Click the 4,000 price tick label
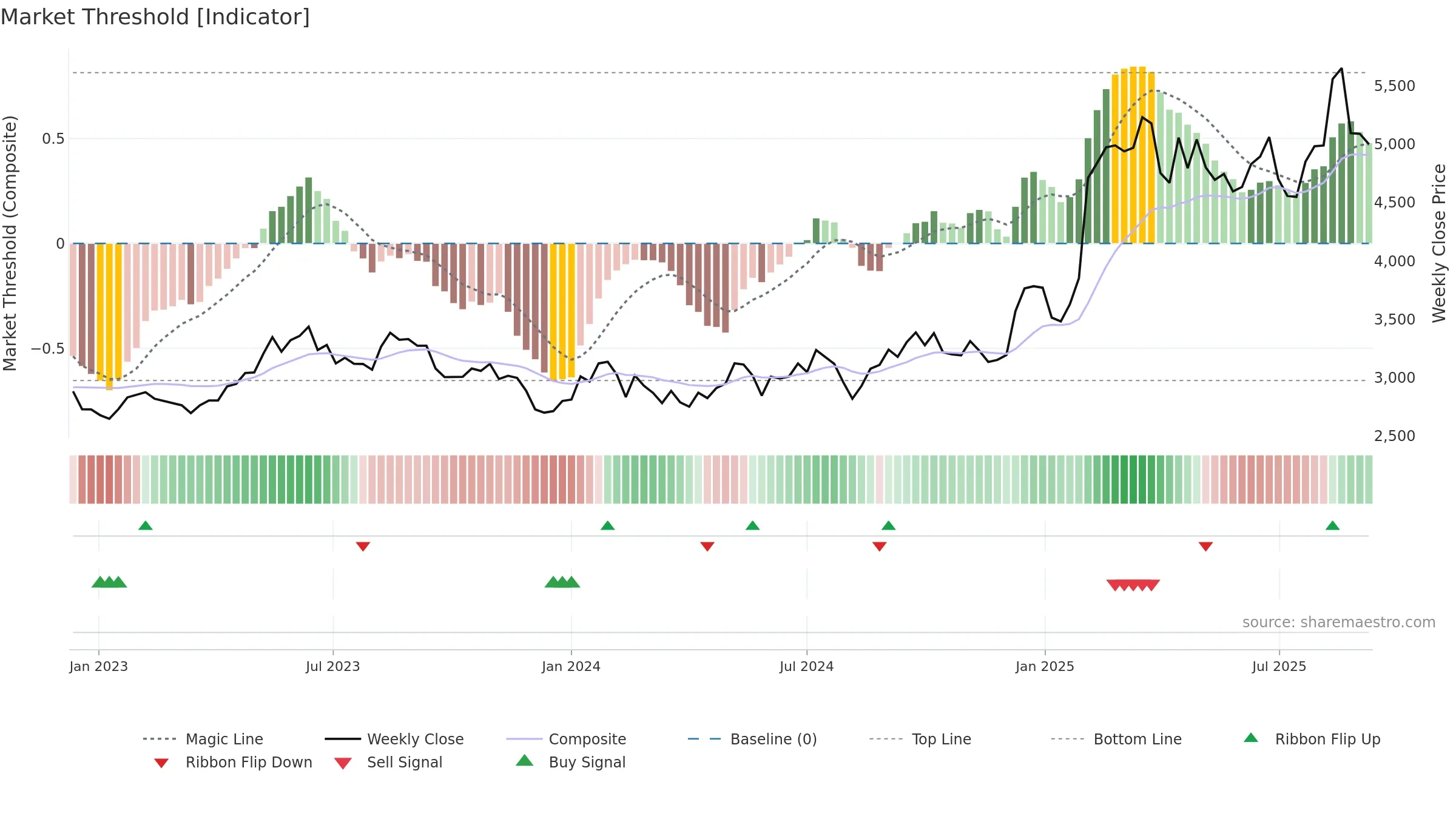Screen dimensions: 1456x819 click(x=1395, y=261)
